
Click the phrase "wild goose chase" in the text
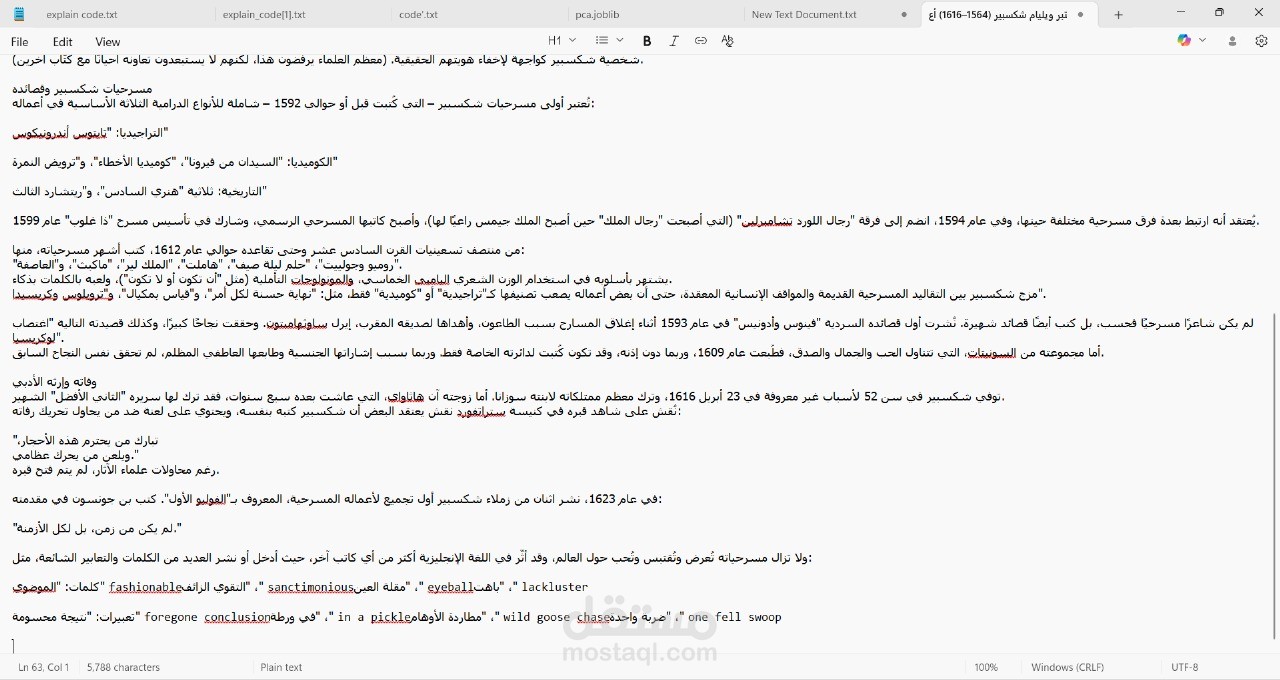(x=556, y=617)
